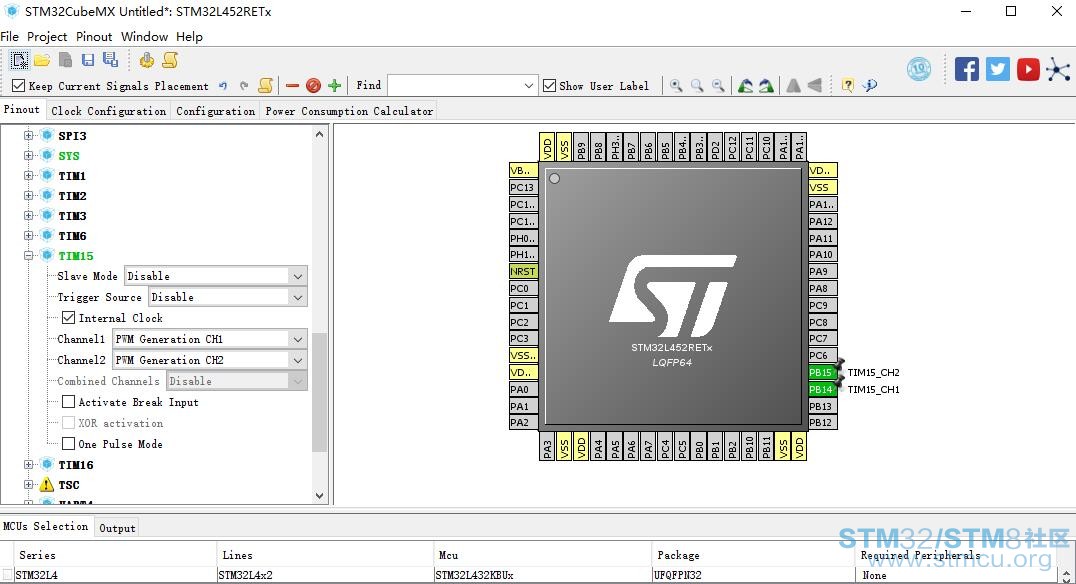Click the yellow question mark help icon

point(848,86)
